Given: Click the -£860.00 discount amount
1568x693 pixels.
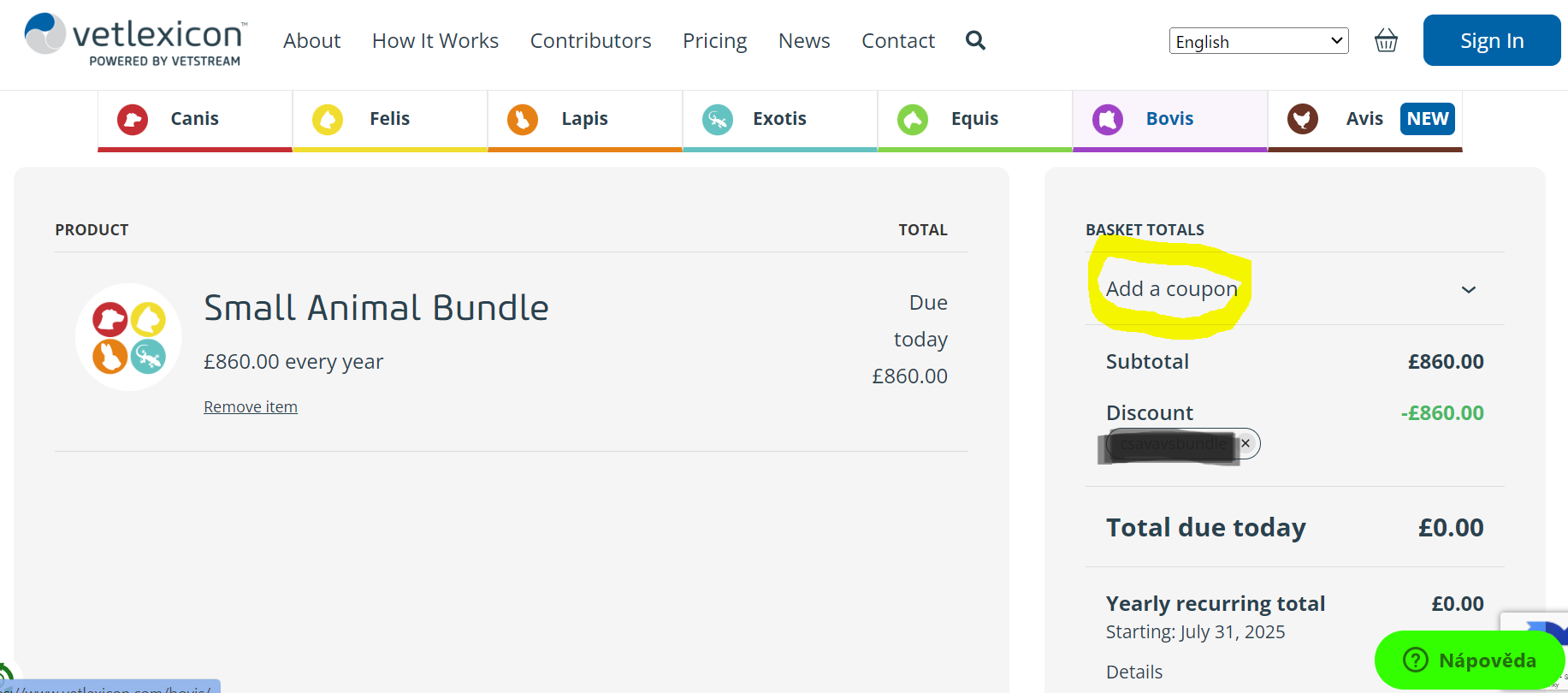Looking at the screenshot, I should tap(1442, 413).
